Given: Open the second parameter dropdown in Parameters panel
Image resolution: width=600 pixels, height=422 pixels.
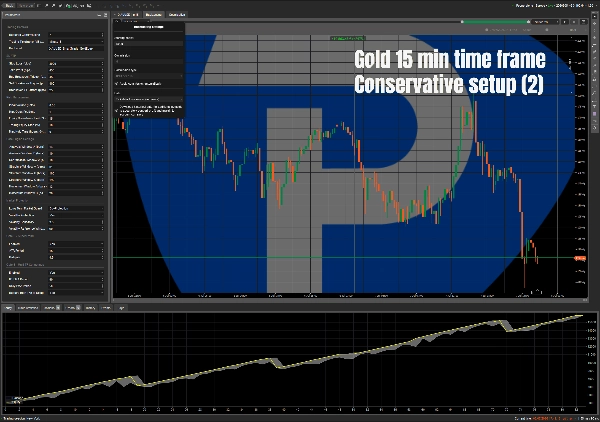Looking at the screenshot, I should coord(76,42).
